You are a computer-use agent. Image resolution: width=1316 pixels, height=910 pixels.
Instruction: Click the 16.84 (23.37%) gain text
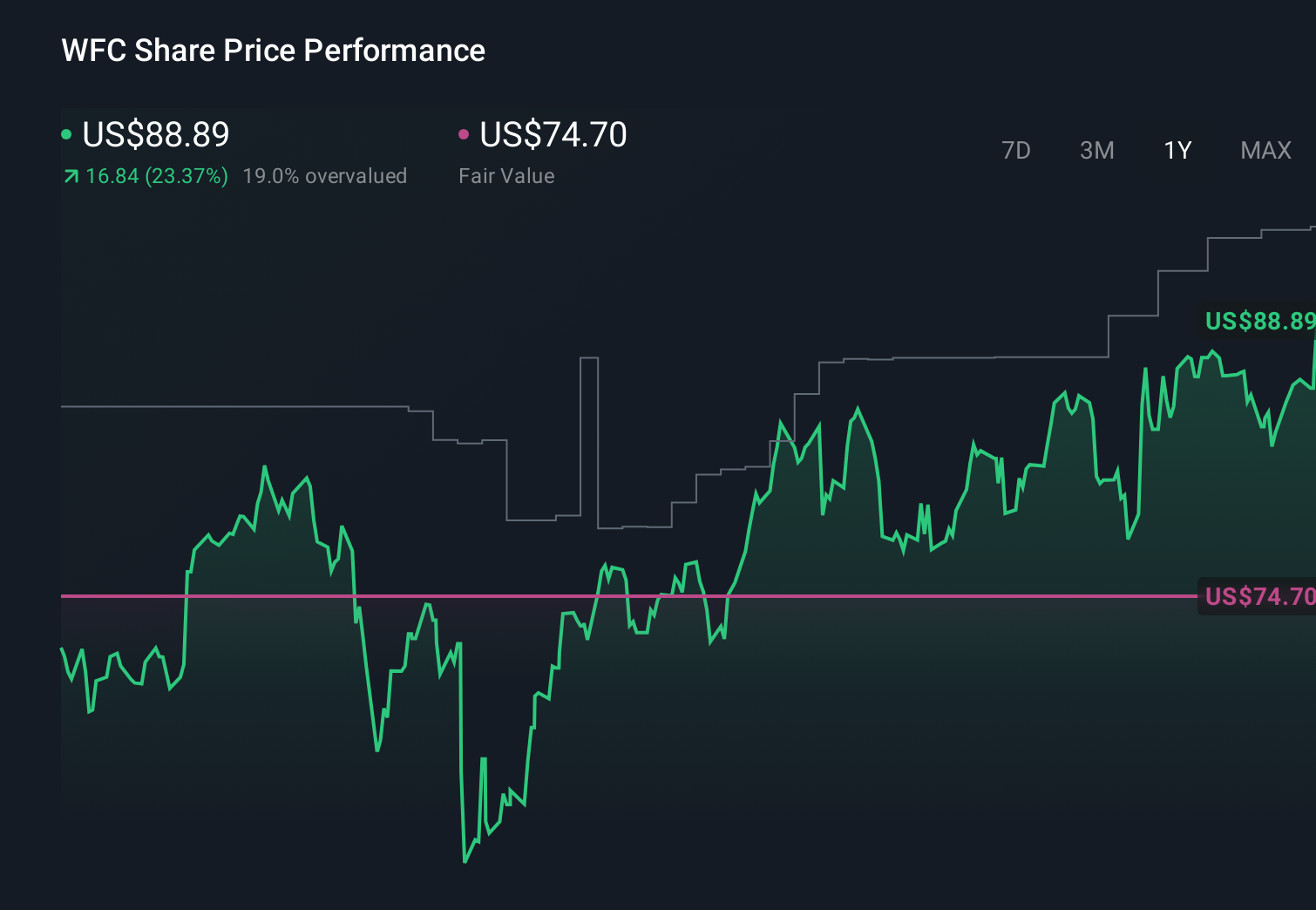(x=157, y=176)
